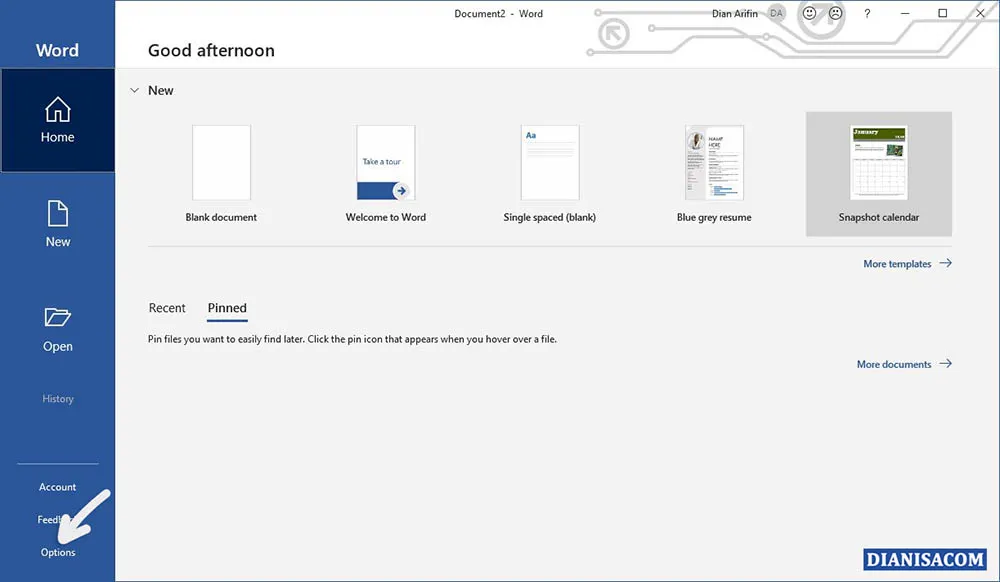This screenshot has width=1000, height=582.
Task: Click the More documents link
Action: coord(893,363)
